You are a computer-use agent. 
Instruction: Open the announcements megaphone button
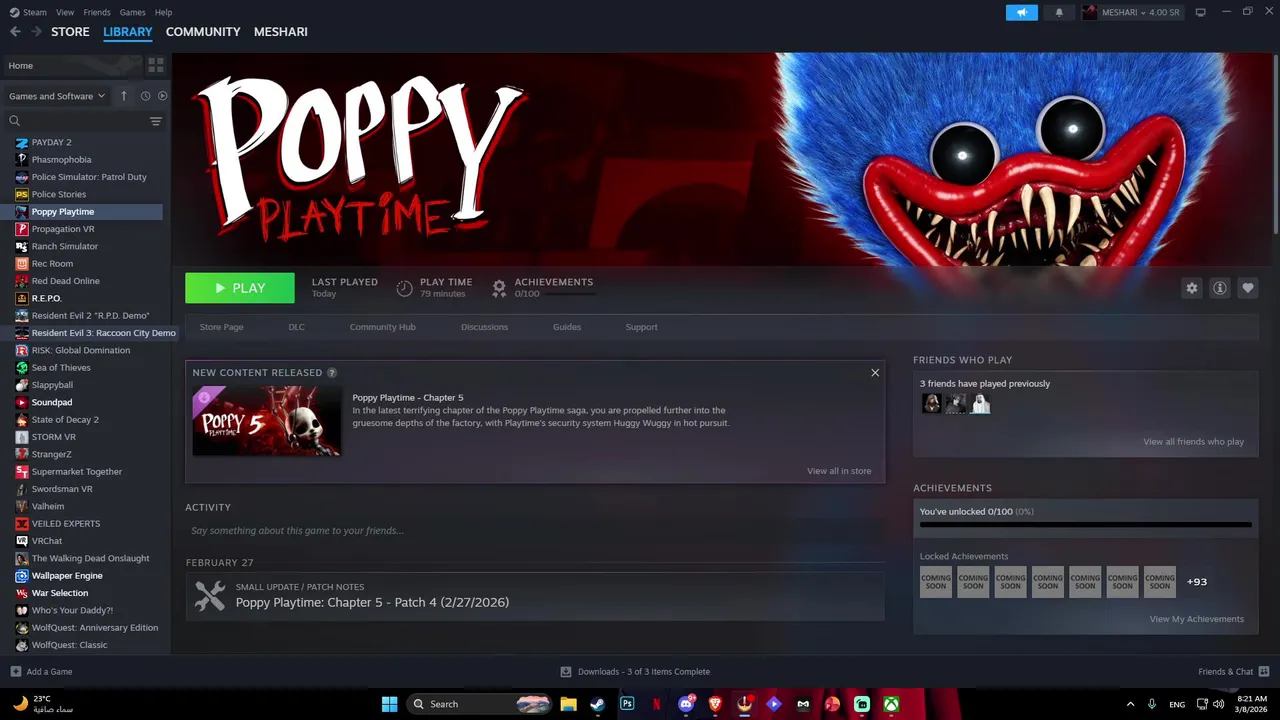[1022, 12]
